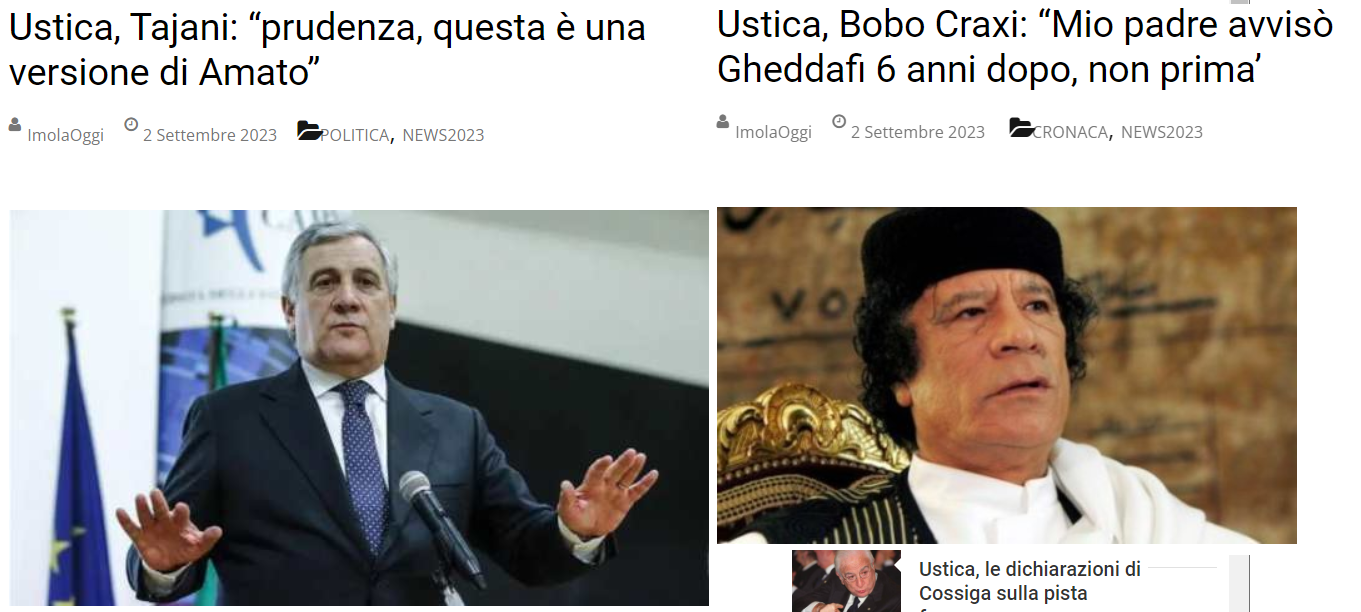The width and height of the screenshot is (1361, 612).
Task: Click folder icon before CRONACA category
Action: (x=1021, y=128)
